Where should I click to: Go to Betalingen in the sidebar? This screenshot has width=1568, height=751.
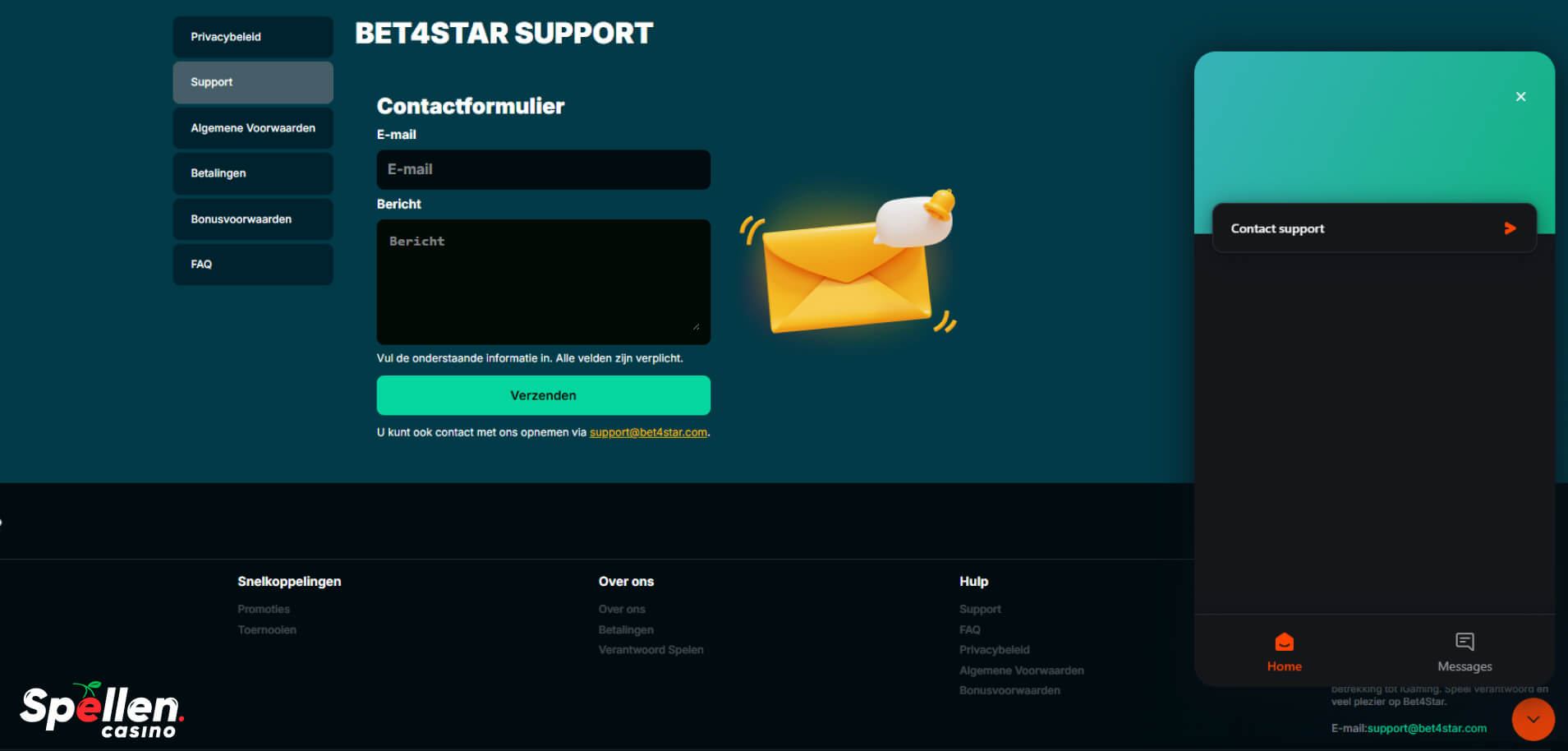[x=253, y=173]
